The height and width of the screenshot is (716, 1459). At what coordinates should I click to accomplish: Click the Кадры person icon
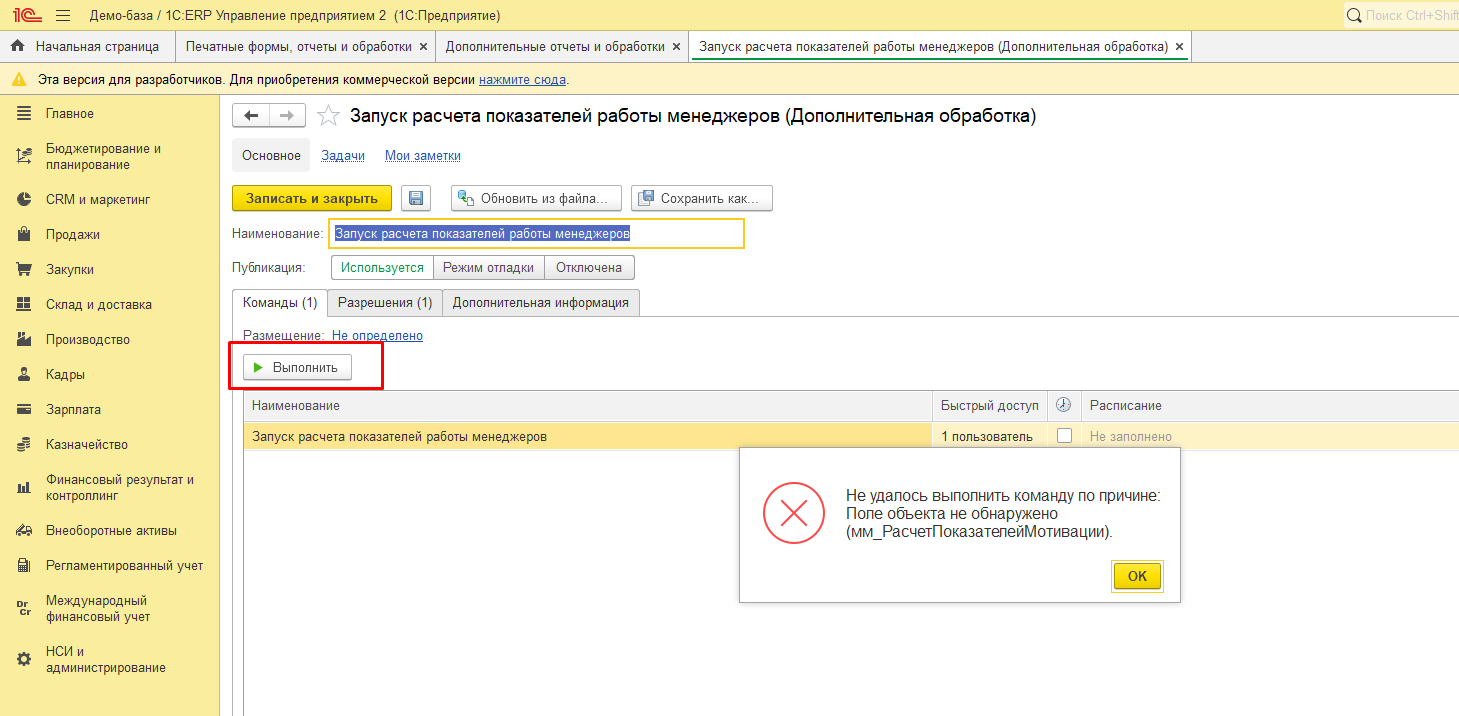pos(24,374)
